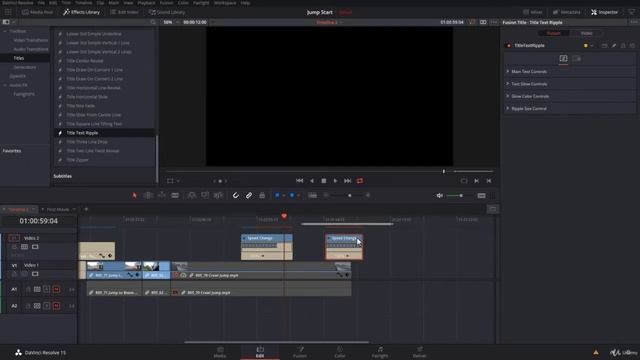Image resolution: width=640 pixels, height=360 pixels.
Task: Solo audio track A1
Action: (x=47, y=289)
